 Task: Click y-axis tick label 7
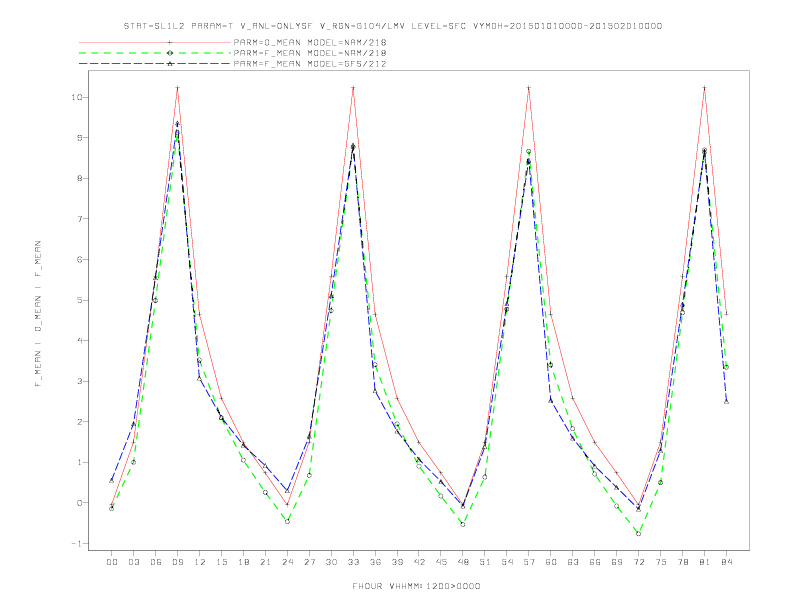click(x=80, y=219)
